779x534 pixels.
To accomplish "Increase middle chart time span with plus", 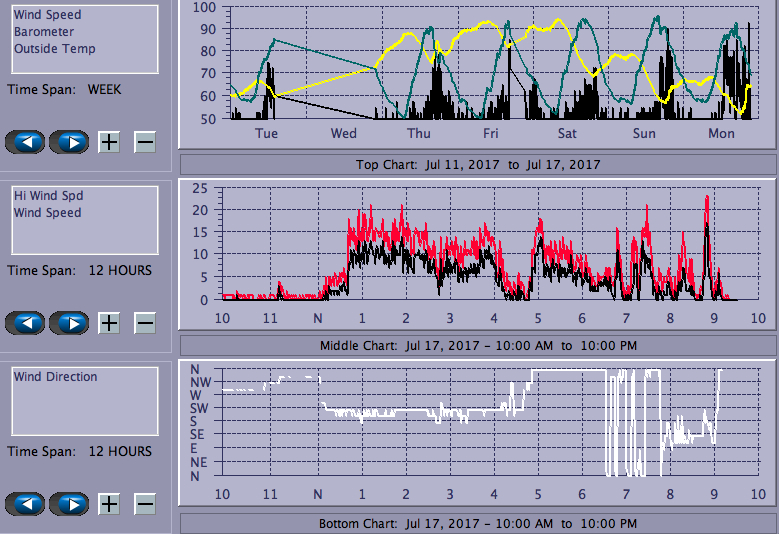I will tap(109, 323).
